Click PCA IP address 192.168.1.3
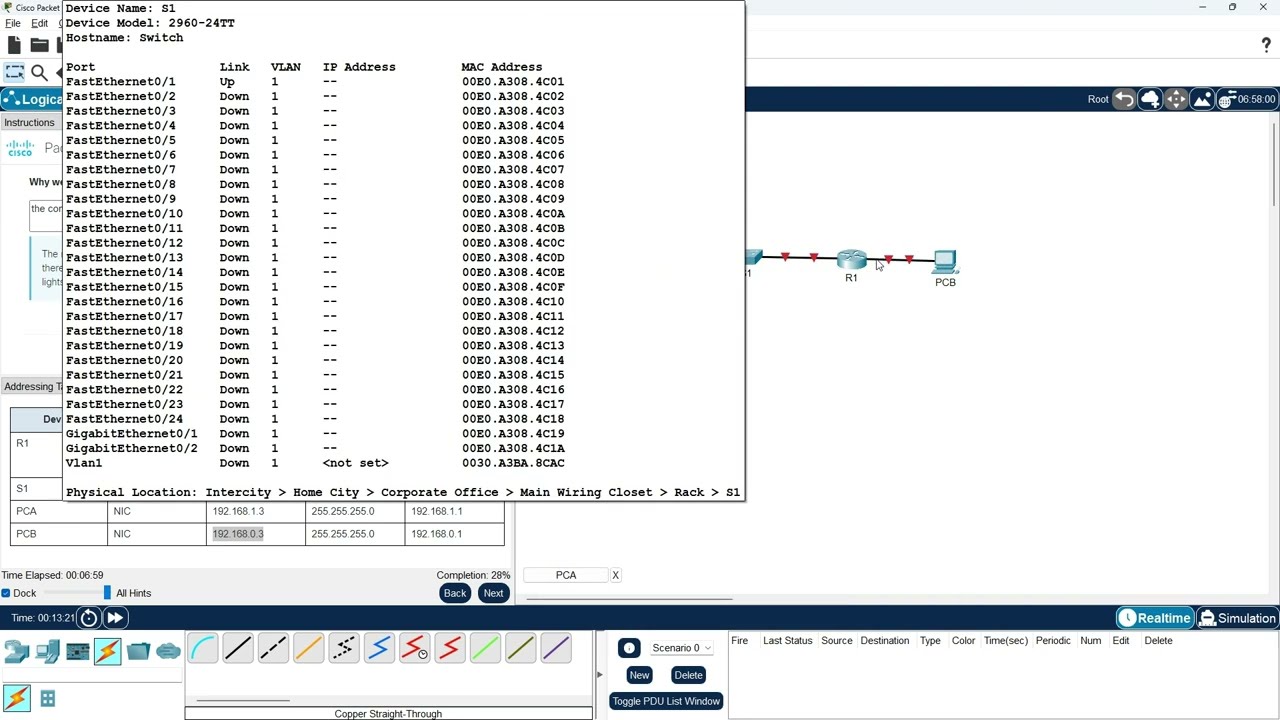This screenshot has height=720, width=1280. [238, 511]
